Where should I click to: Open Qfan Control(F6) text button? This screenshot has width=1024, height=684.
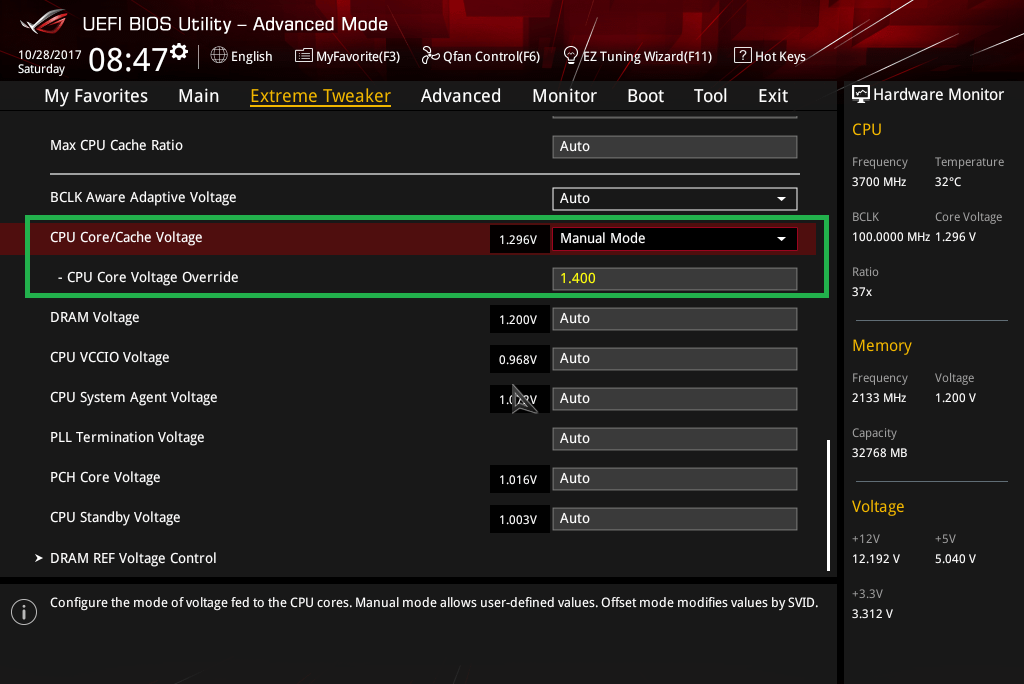coord(491,57)
